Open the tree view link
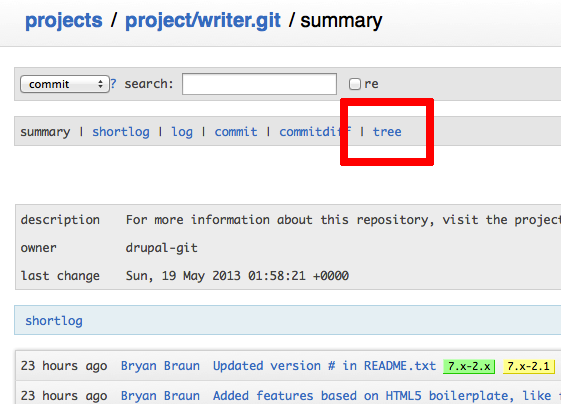 (x=387, y=132)
